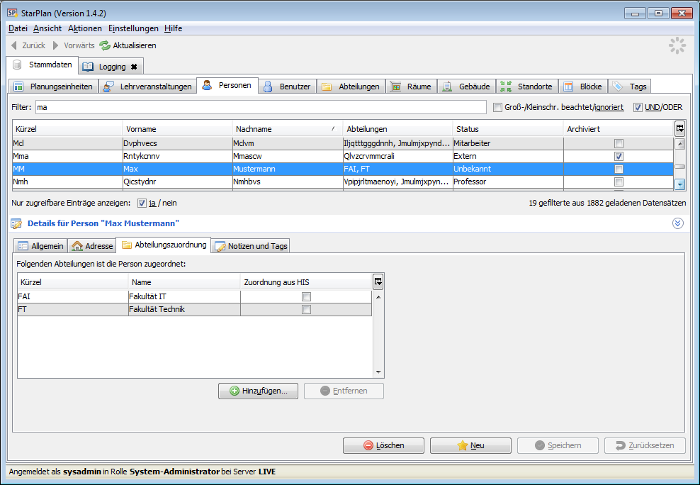The width and height of the screenshot is (700, 485).
Task: Collapse the Details für Person section
Action: tap(678, 223)
